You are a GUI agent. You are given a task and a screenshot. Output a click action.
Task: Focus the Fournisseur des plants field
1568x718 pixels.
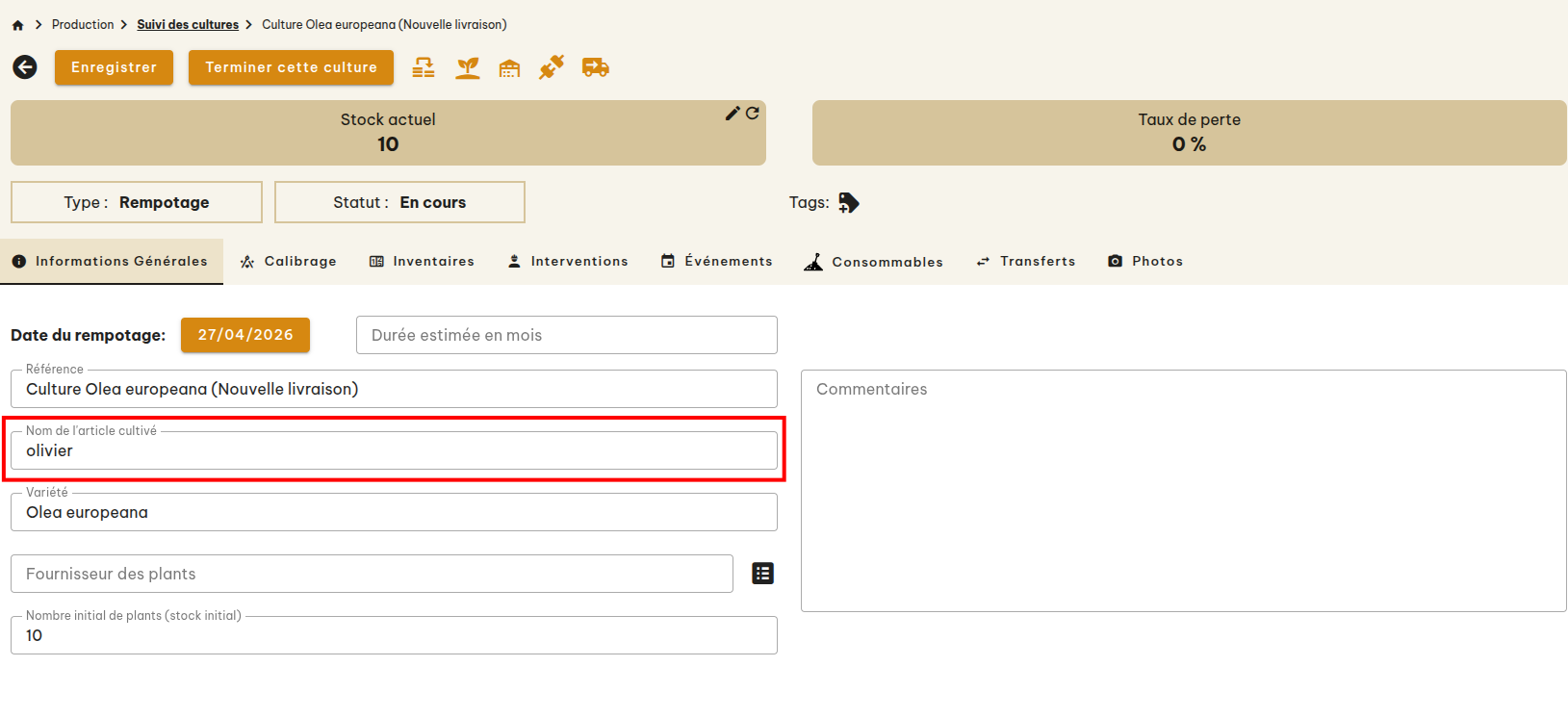click(x=372, y=574)
